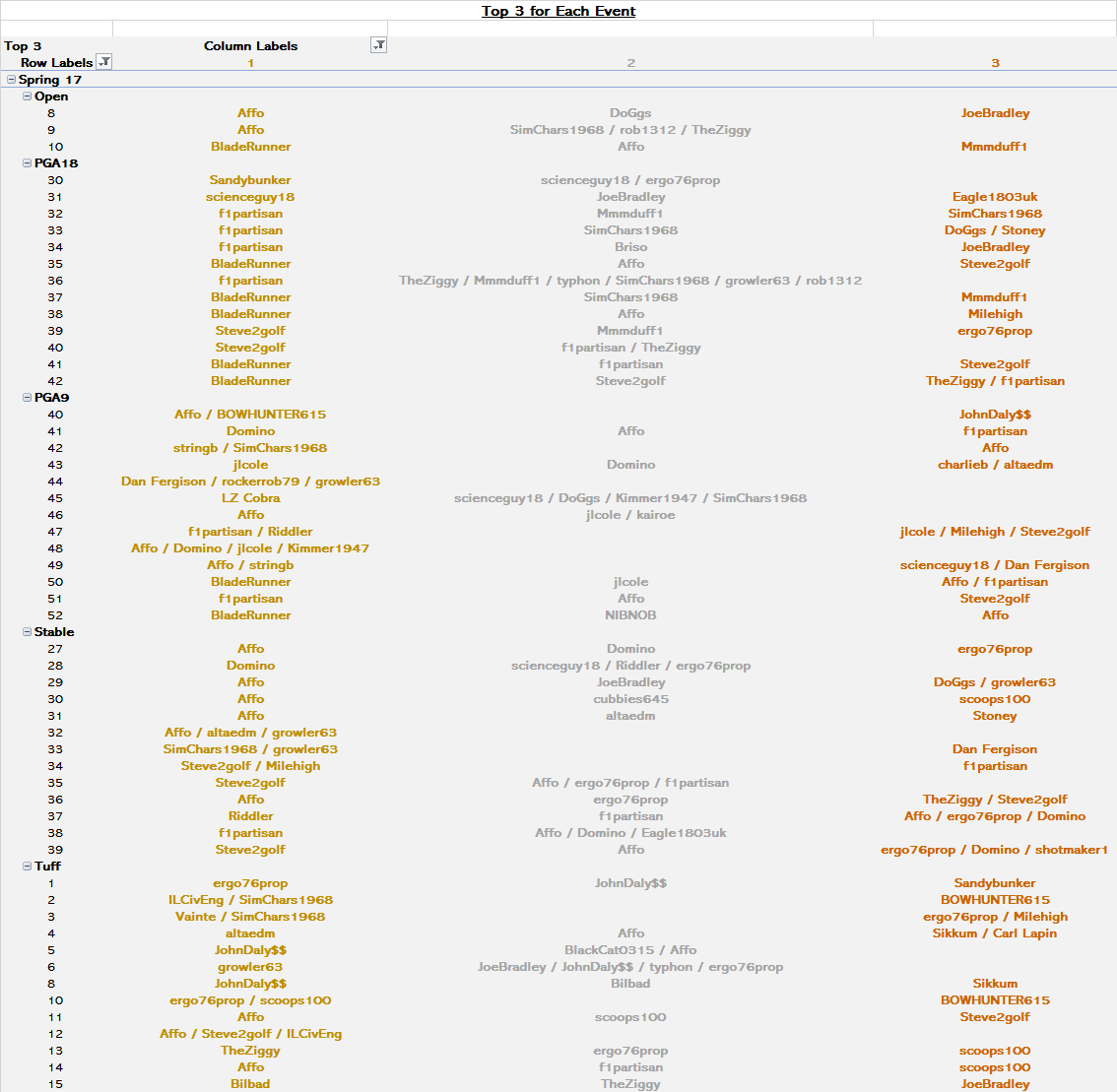Image resolution: width=1117 pixels, height=1092 pixels.
Task: Open the Column Labels filter dropdown
Action: coord(378,45)
